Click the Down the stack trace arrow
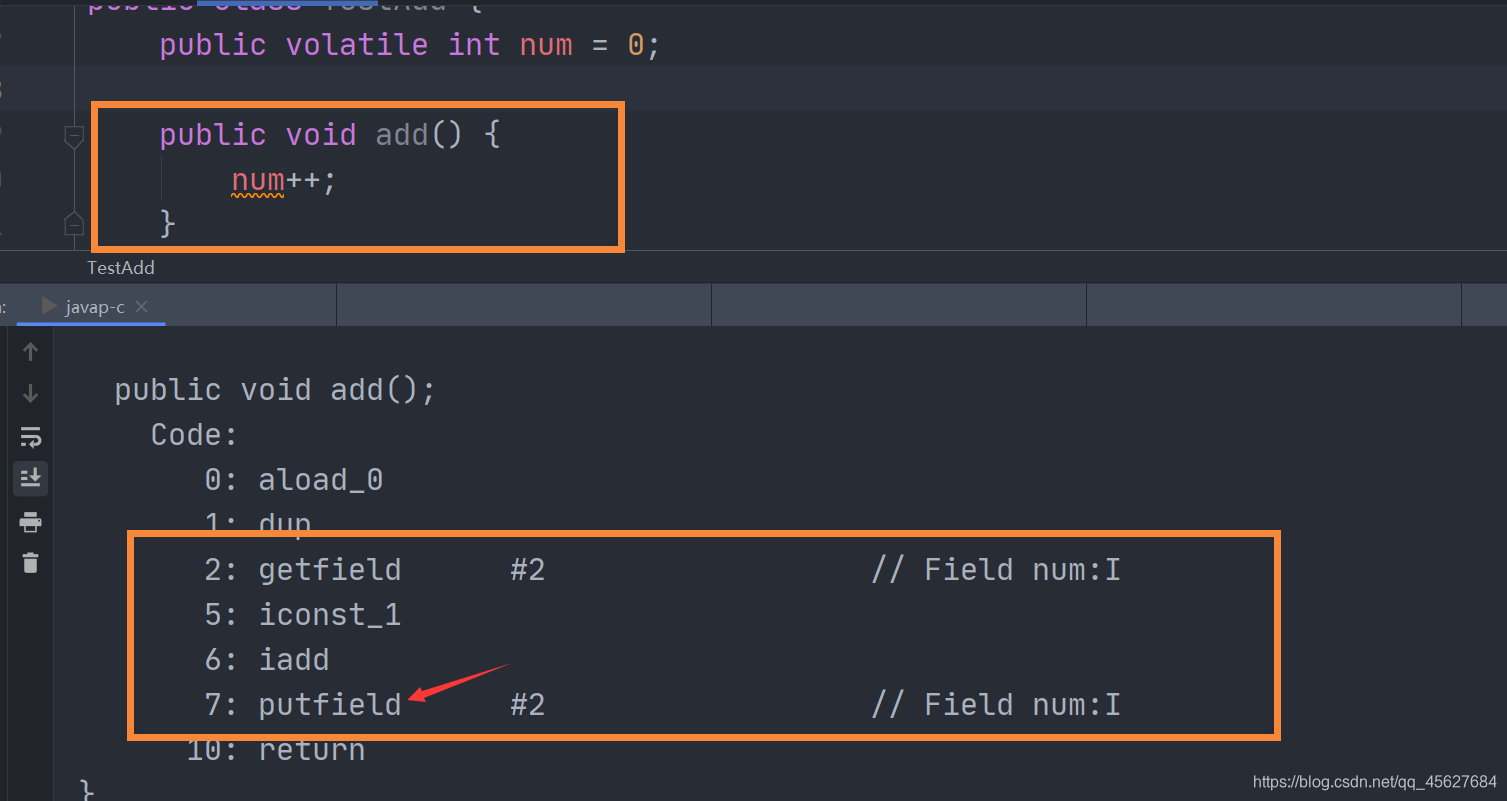1507x801 pixels. pos(30,393)
